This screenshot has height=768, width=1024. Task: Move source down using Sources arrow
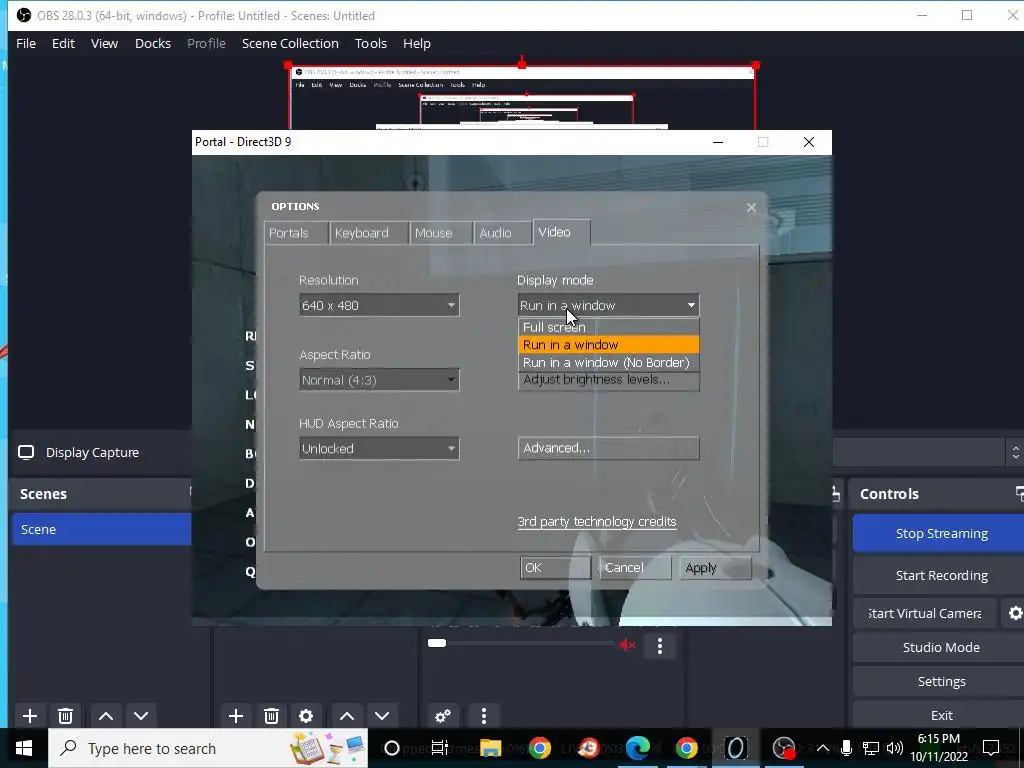point(382,716)
